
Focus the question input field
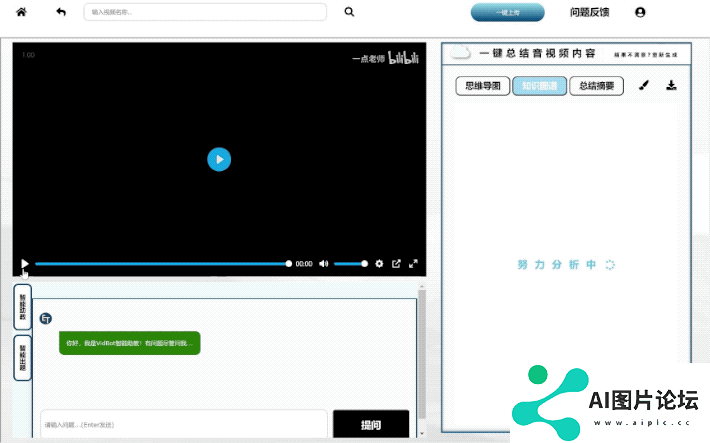(x=183, y=424)
